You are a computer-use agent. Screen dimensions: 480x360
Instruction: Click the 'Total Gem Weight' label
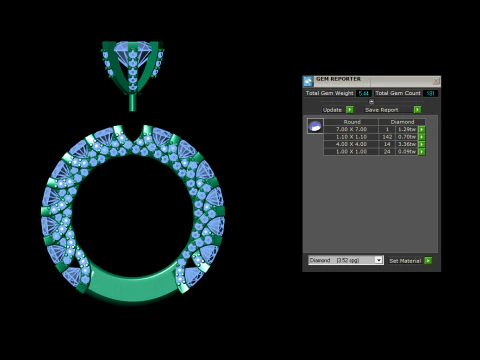[x=329, y=93]
